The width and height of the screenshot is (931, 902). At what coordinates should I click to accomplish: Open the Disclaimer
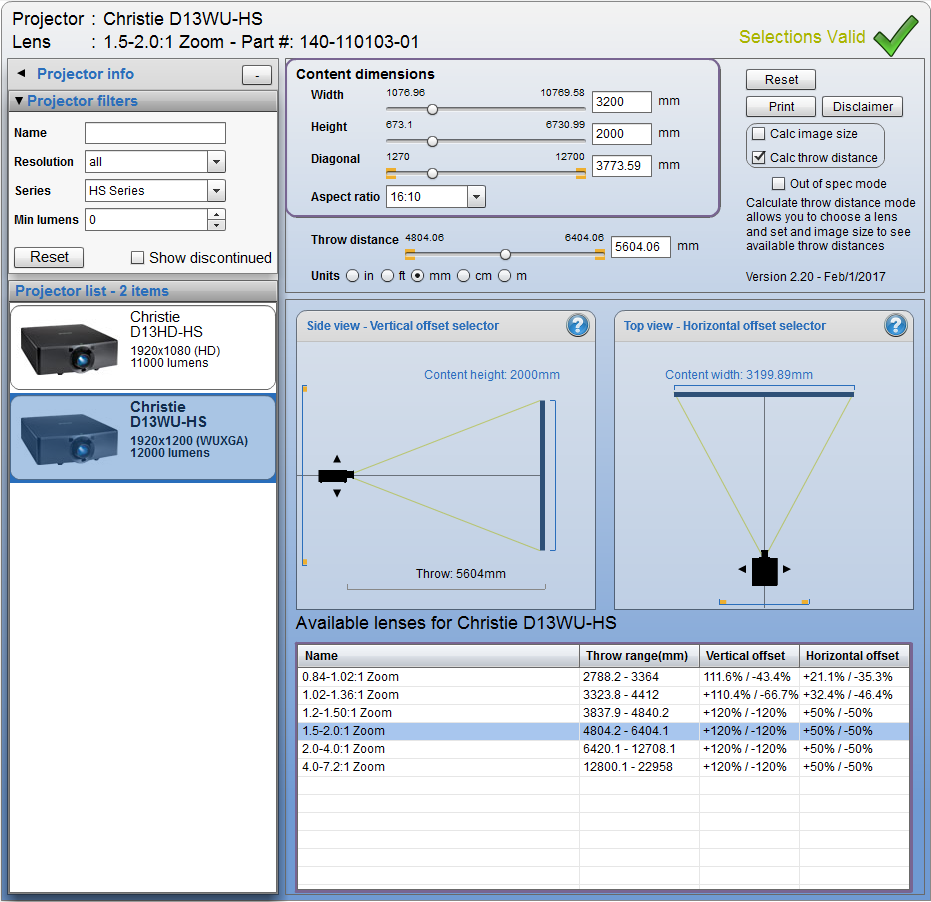[862, 107]
